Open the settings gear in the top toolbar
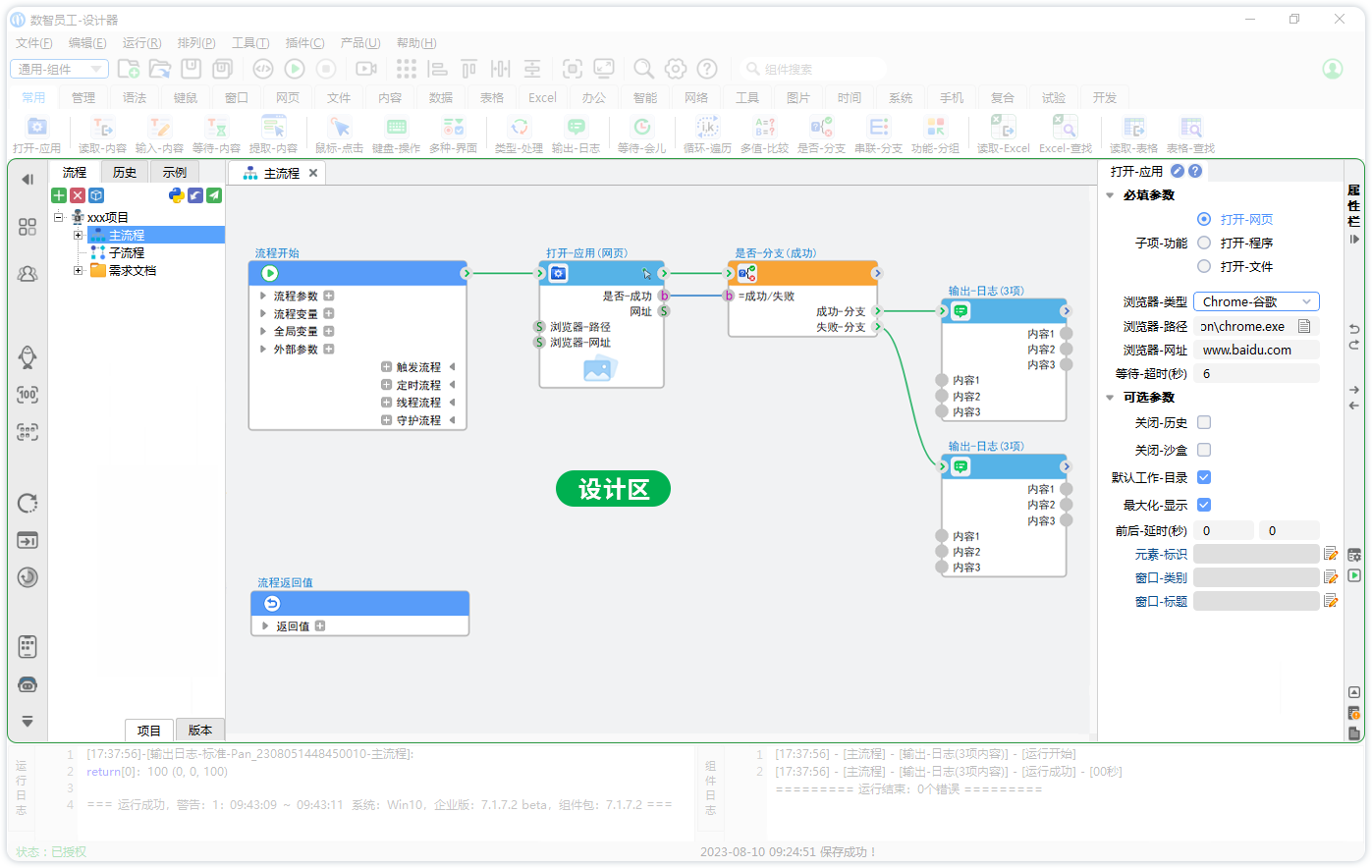 [x=676, y=69]
